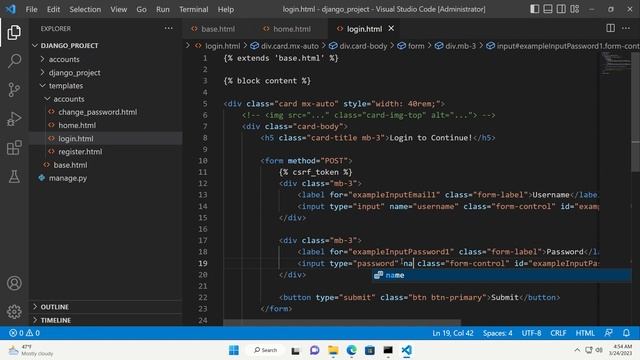Open the Help menu

click(226, 9)
